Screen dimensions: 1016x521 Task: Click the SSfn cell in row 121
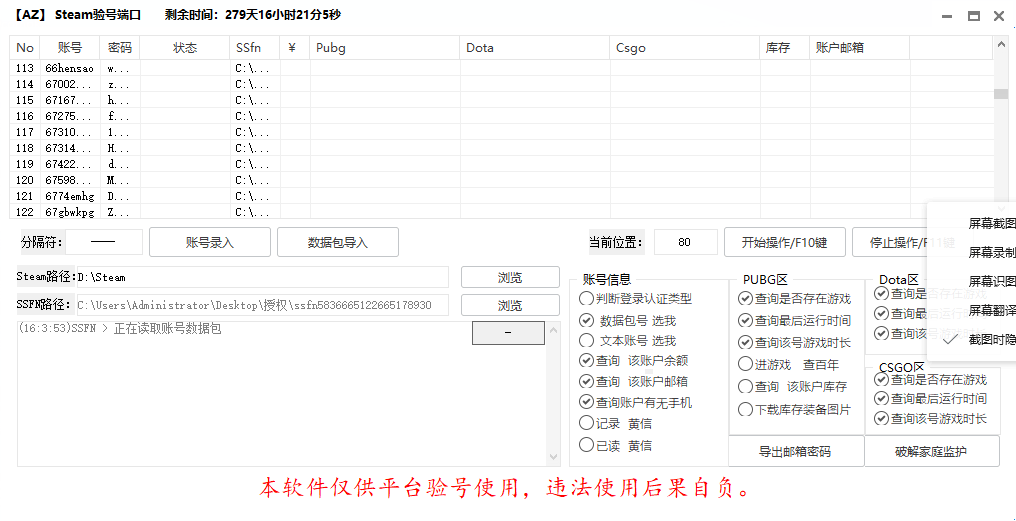point(255,196)
